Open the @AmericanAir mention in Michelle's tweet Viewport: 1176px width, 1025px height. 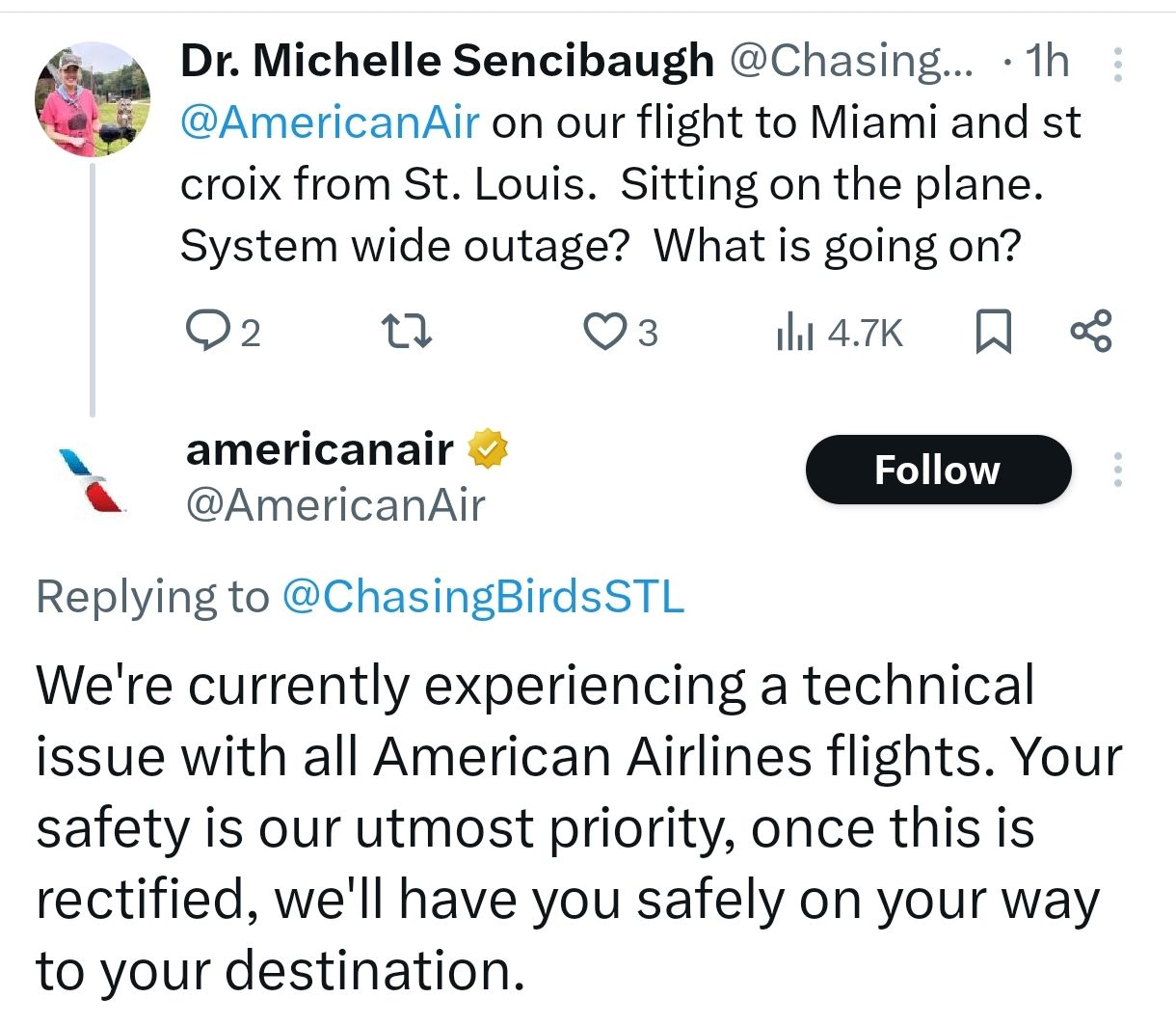329,122
